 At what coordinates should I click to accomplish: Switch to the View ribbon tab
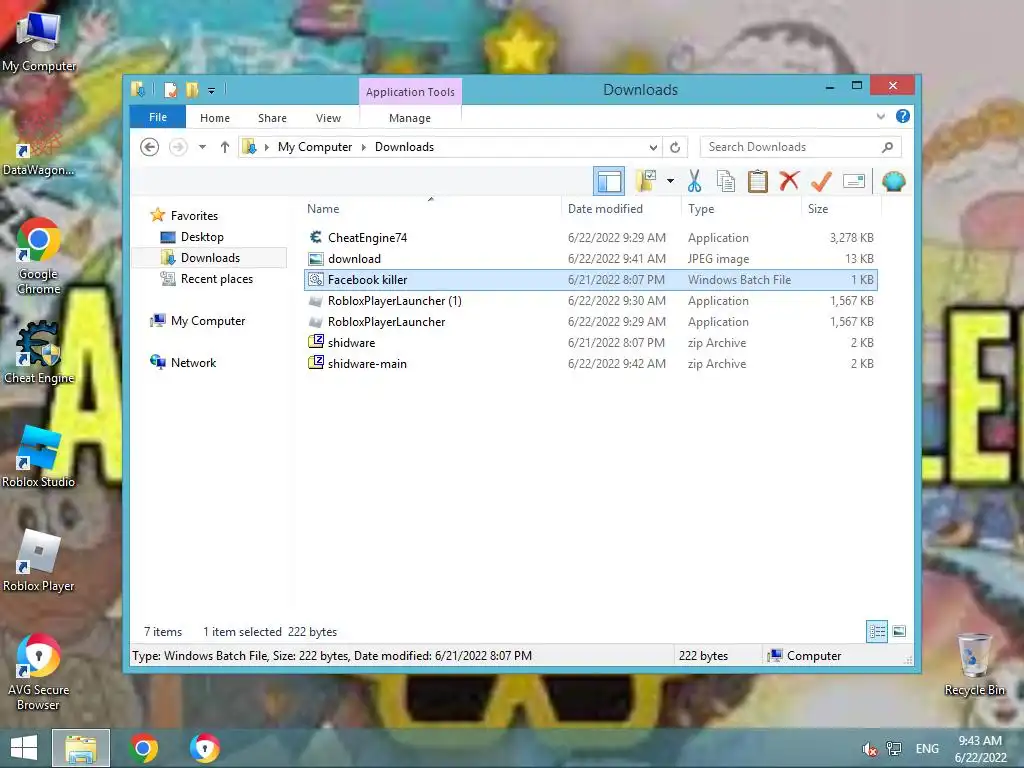pos(328,118)
